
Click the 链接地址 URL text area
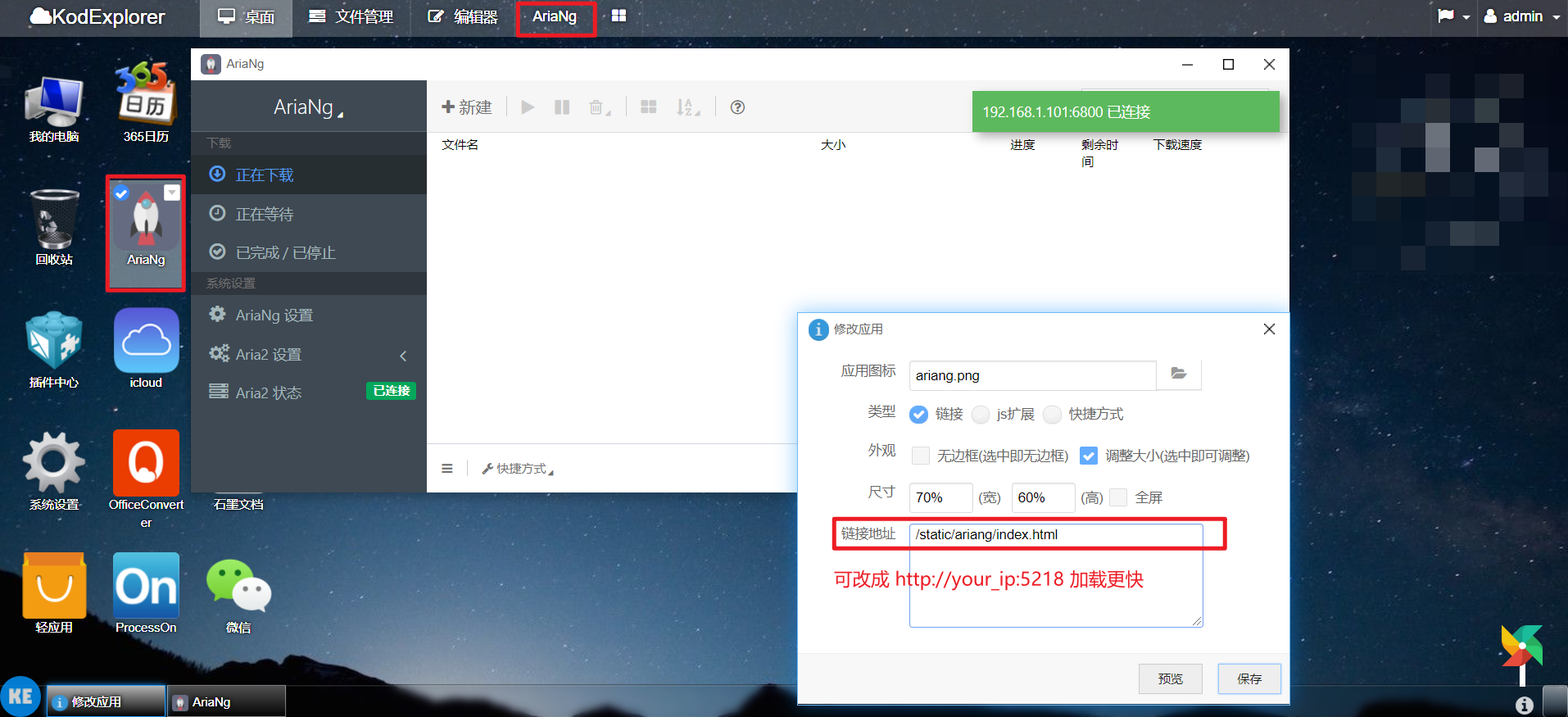pos(1056,575)
